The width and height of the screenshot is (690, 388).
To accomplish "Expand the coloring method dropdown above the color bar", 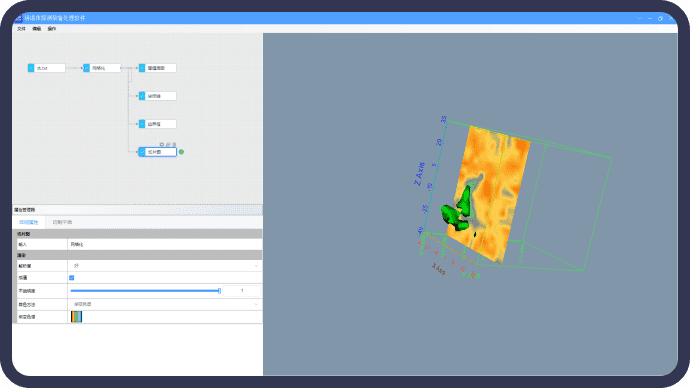I will pos(165,304).
